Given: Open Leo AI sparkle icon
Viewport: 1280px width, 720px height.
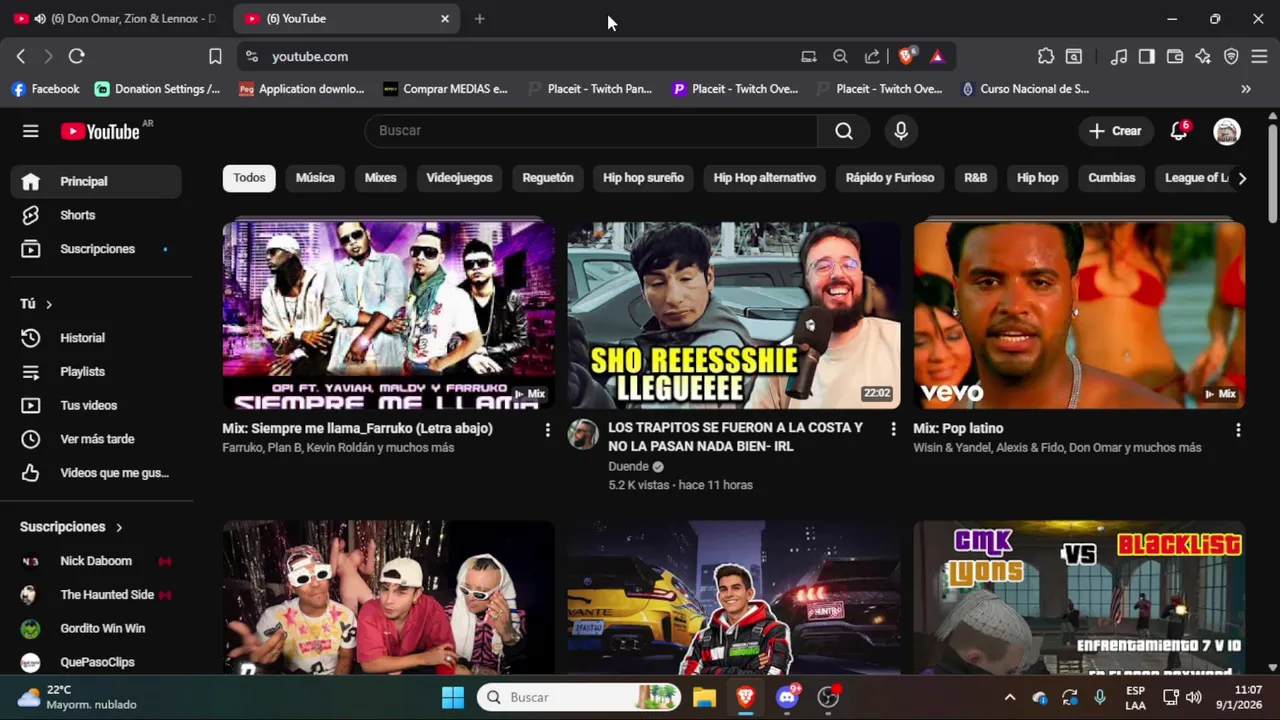Looking at the screenshot, I should click(x=1203, y=57).
